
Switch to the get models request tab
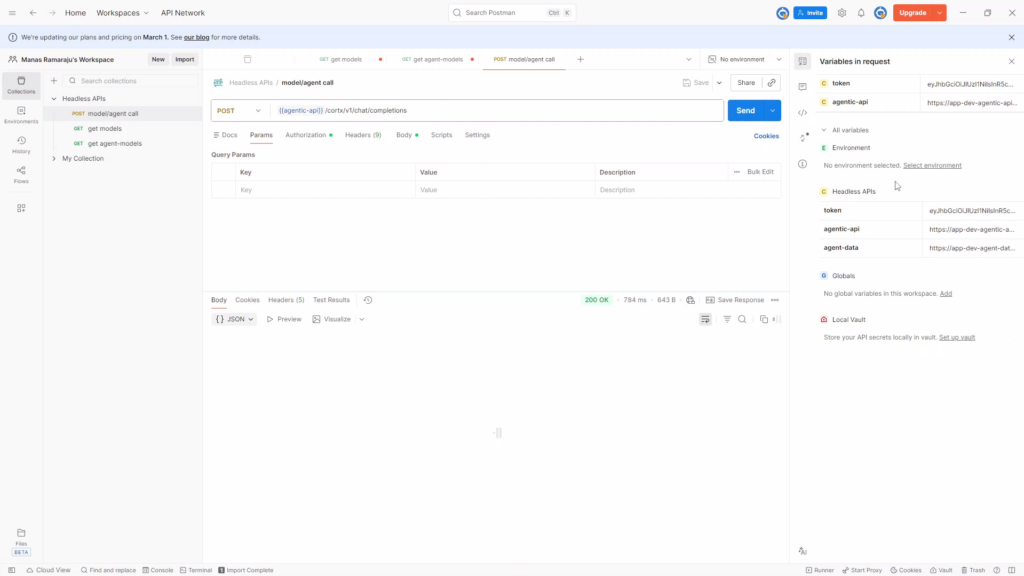(x=346, y=59)
